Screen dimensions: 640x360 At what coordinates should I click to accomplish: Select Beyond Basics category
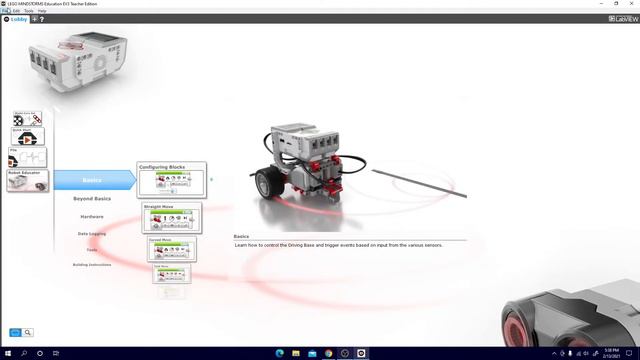tap(92, 199)
